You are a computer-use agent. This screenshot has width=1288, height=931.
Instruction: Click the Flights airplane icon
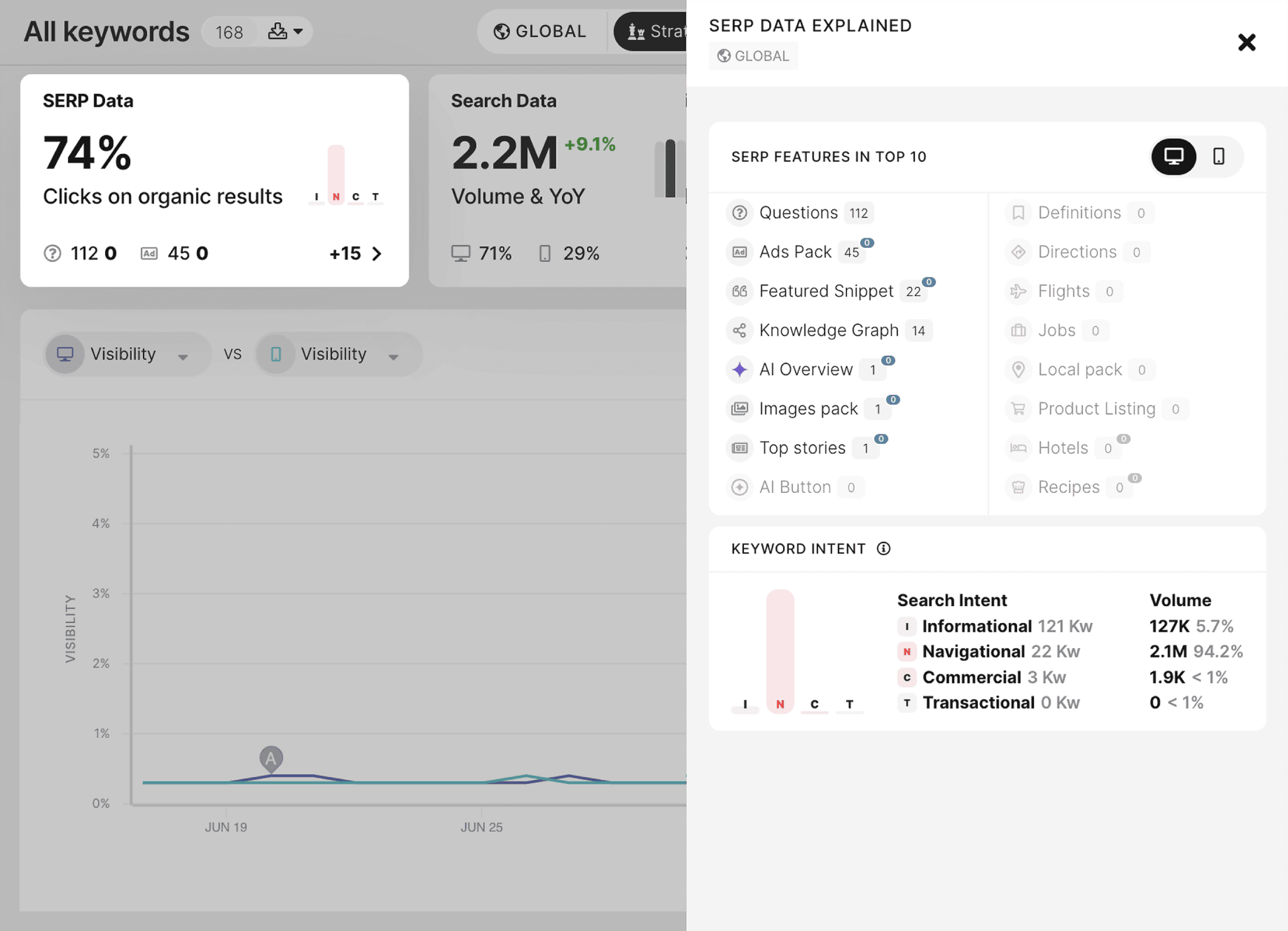coord(1018,291)
